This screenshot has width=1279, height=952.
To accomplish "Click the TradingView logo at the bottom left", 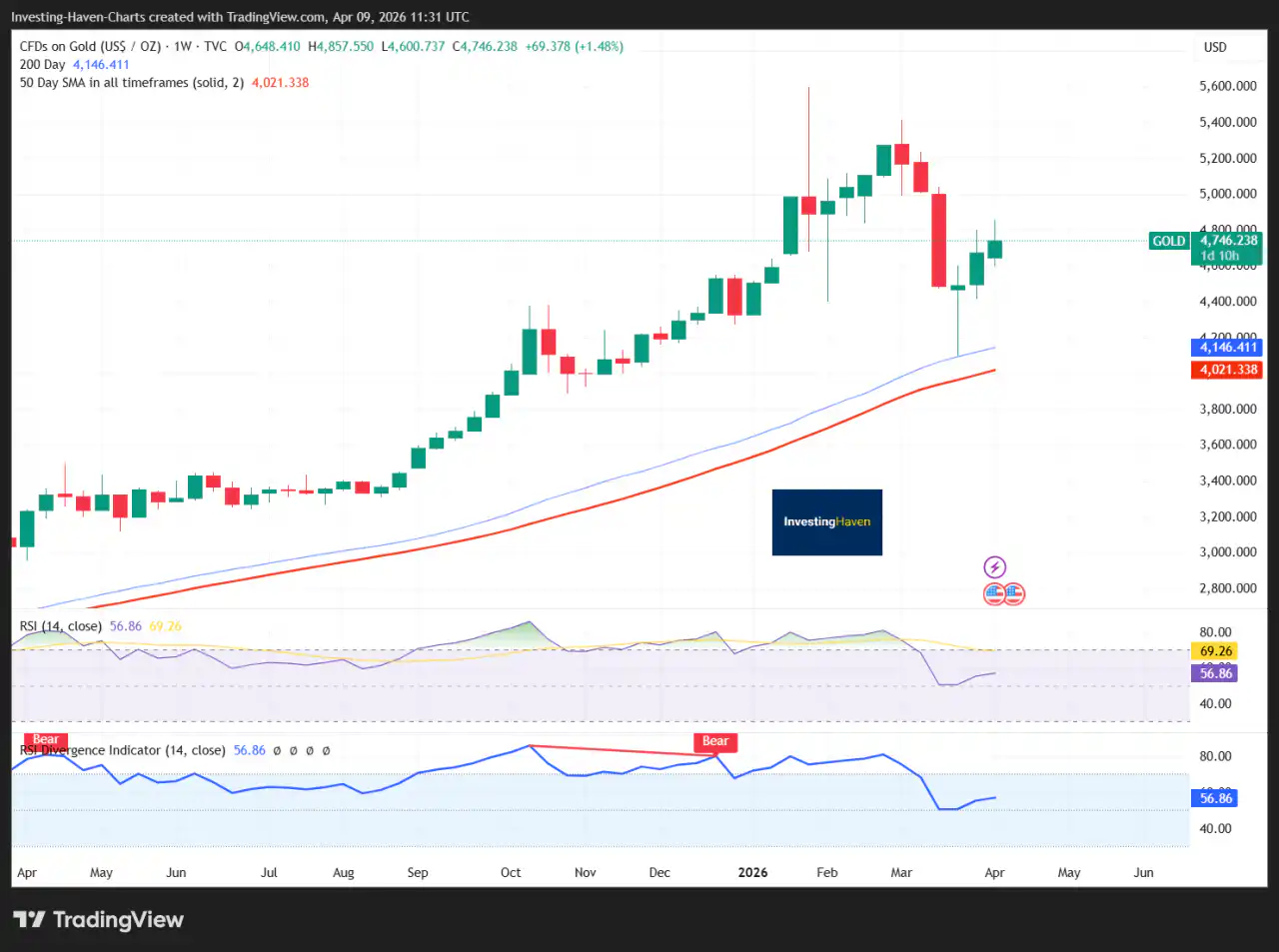I will [98, 919].
